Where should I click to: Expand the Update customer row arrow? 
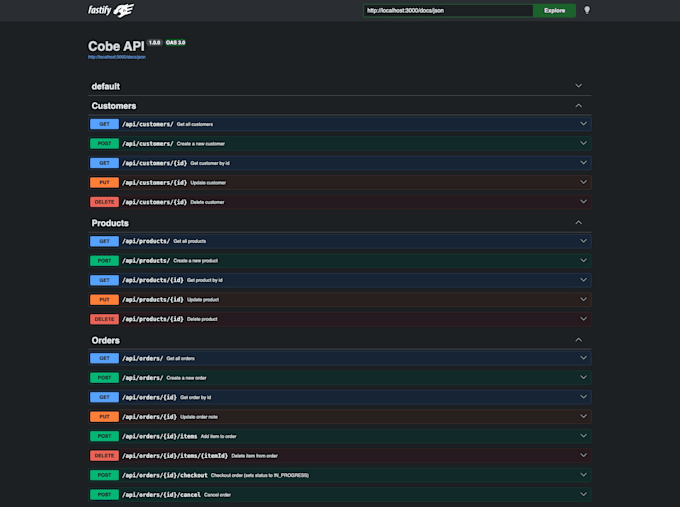point(583,182)
